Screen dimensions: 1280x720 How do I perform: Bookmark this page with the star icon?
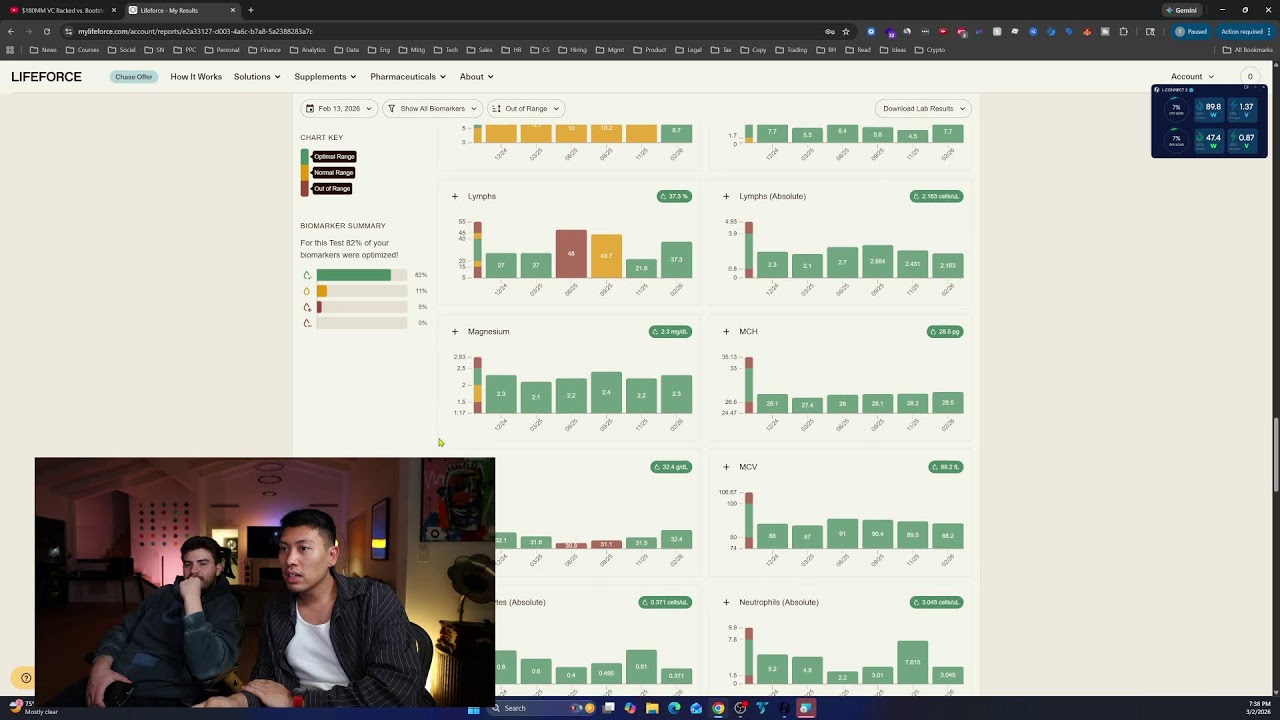click(846, 31)
